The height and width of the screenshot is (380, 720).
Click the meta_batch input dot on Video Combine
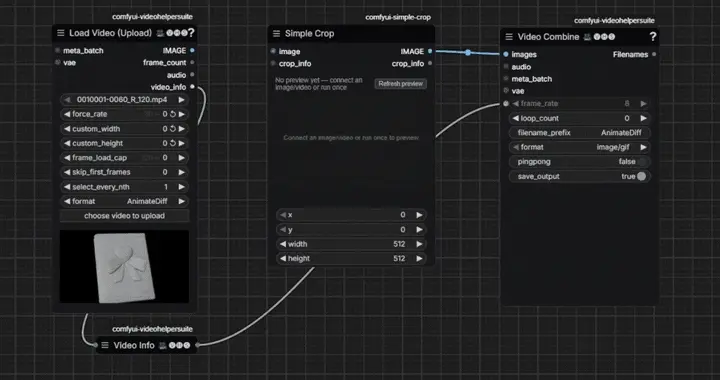[x=506, y=78]
